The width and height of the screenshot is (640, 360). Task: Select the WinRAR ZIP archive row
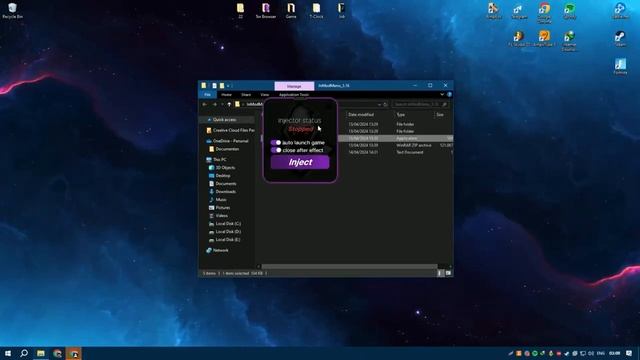pyautogui.click(x=395, y=145)
